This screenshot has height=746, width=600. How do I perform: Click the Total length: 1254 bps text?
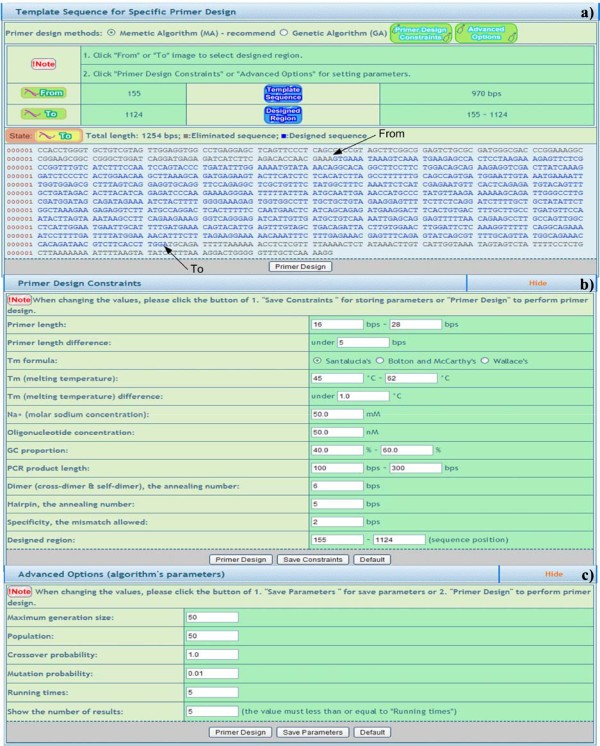(132, 136)
